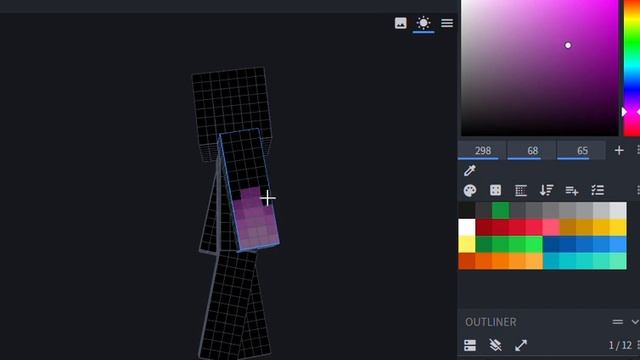Click the 1 / 12 selection count
The width and height of the screenshot is (640, 360).
[620, 345]
